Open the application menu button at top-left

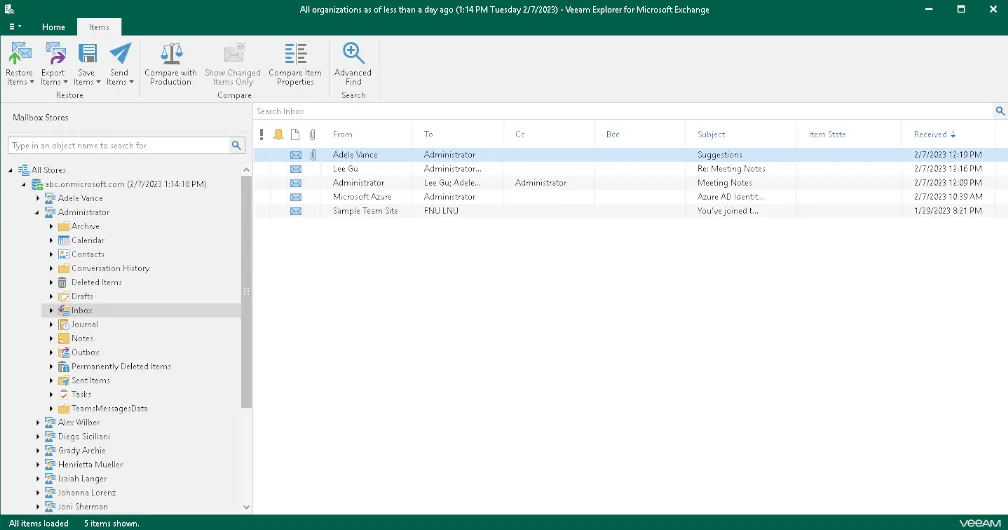(x=15, y=27)
